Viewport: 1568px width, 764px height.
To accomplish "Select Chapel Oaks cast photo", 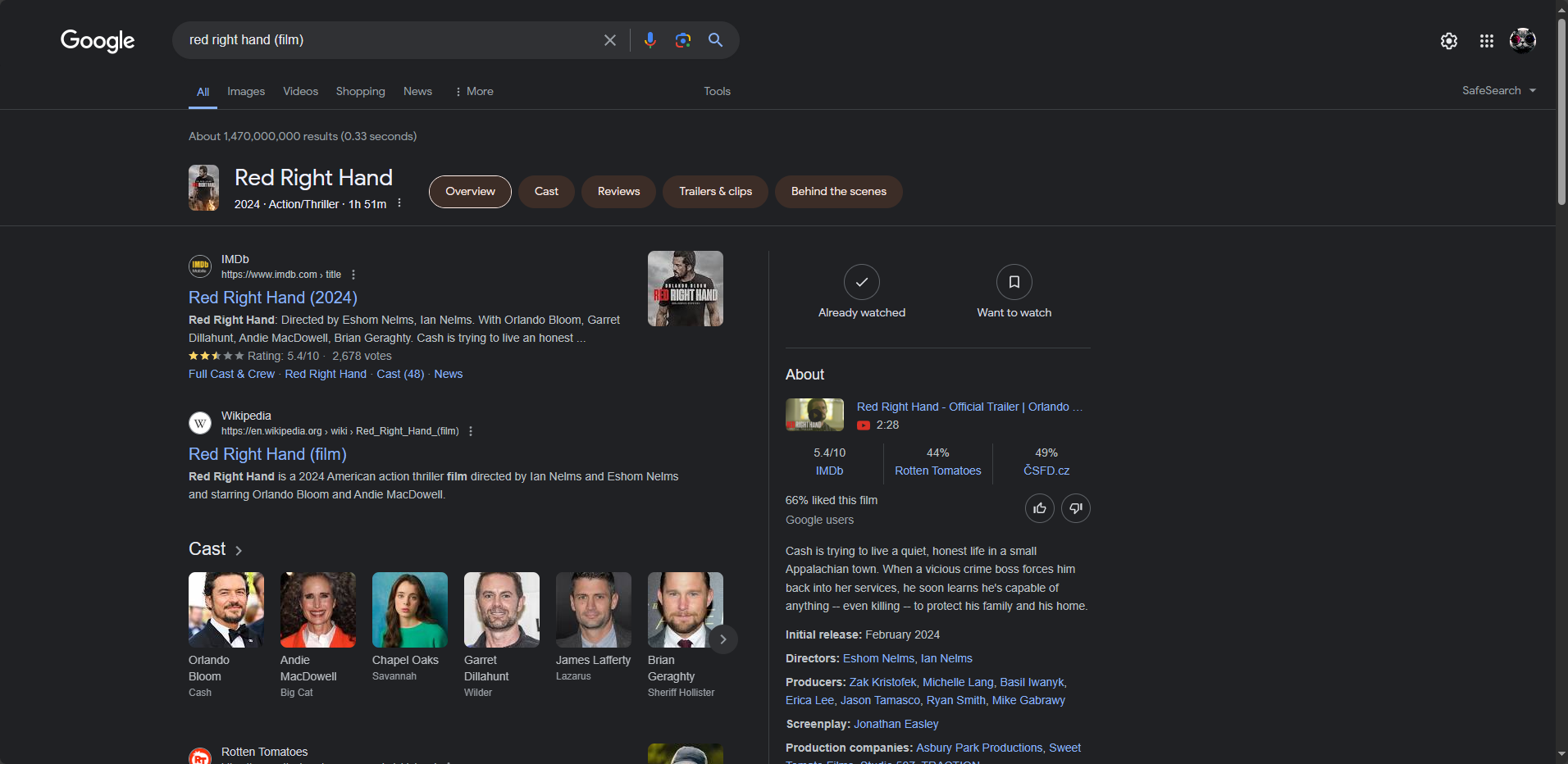I will click(410, 610).
